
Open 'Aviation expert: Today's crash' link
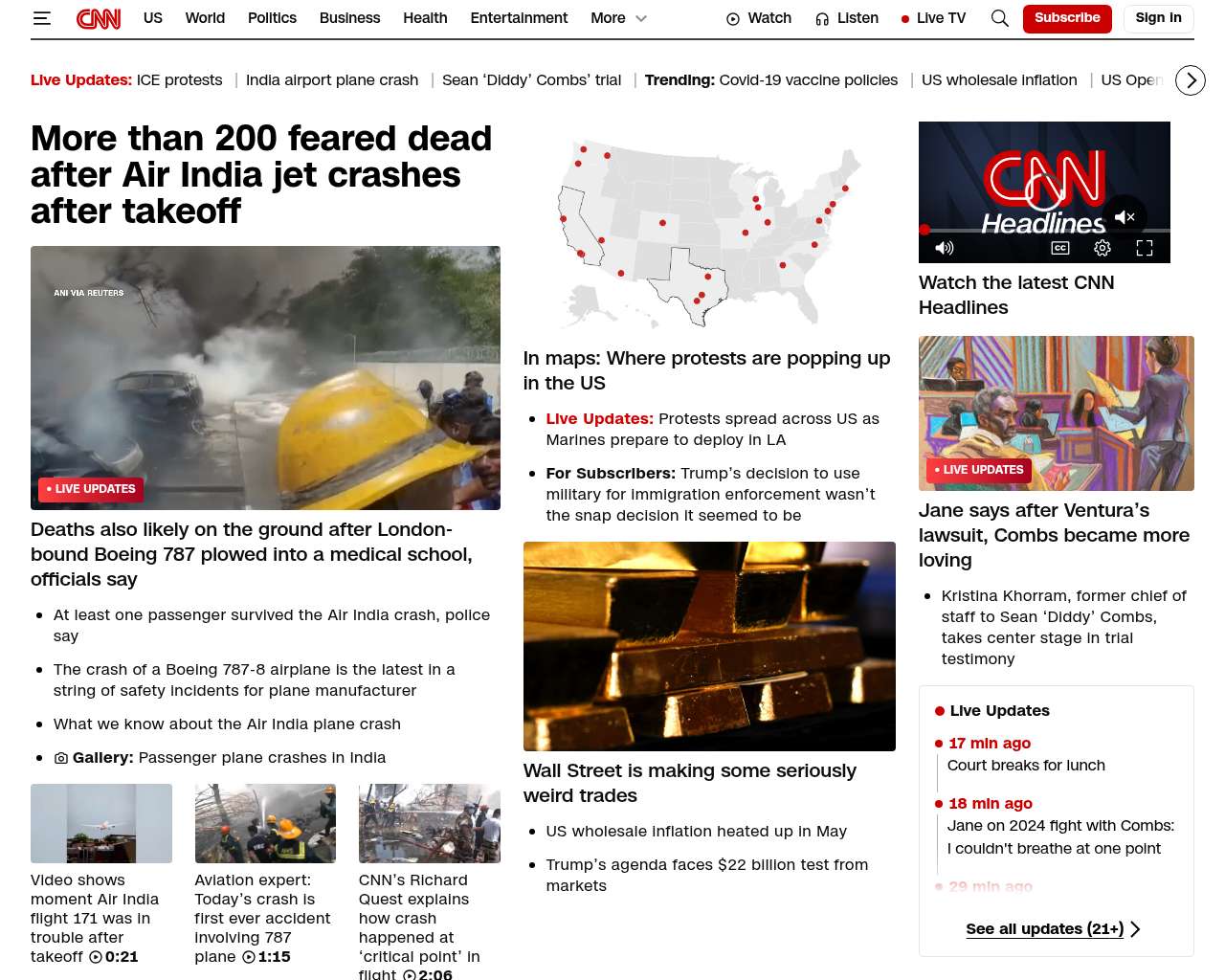click(262, 918)
